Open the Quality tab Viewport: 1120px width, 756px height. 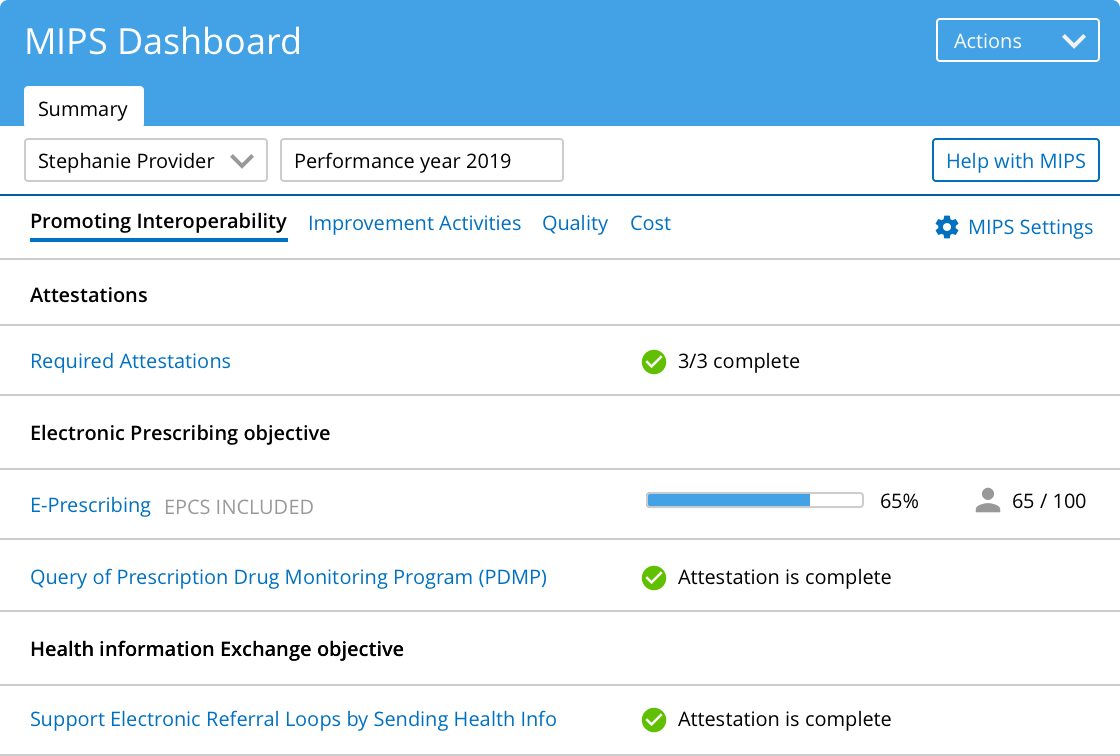[x=574, y=223]
